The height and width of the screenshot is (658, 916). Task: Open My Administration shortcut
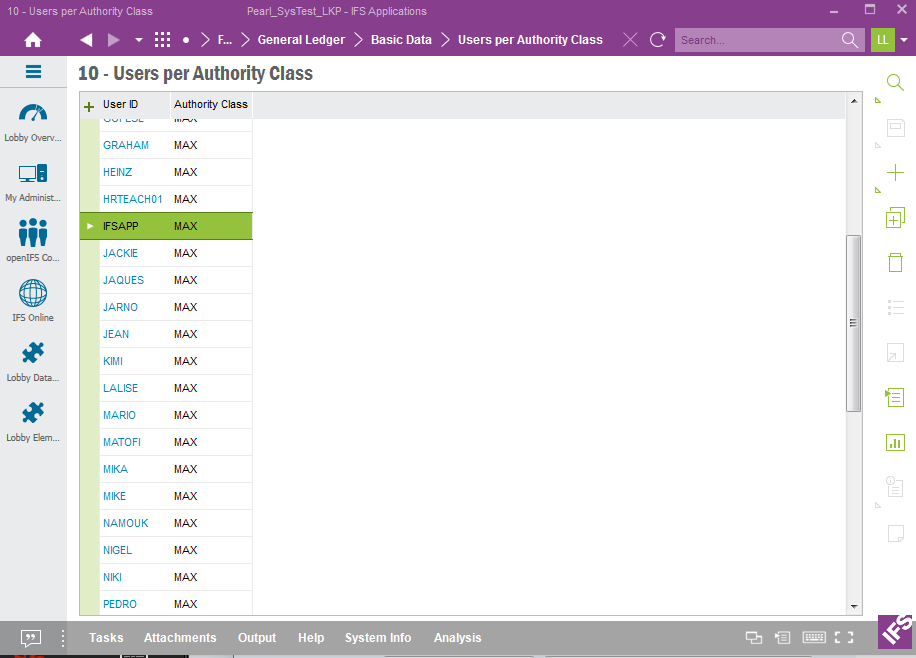point(33,183)
